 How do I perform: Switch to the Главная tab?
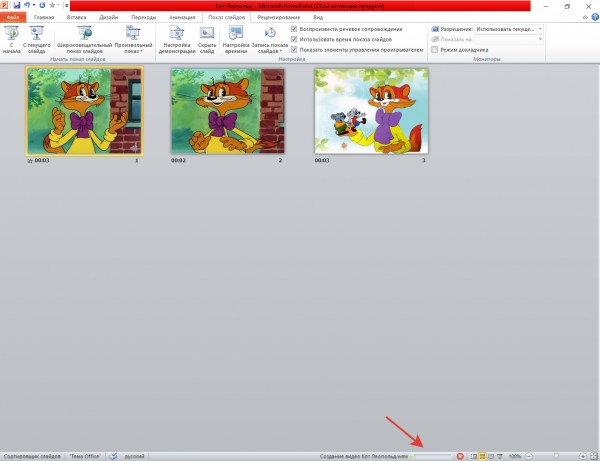[x=44, y=17]
